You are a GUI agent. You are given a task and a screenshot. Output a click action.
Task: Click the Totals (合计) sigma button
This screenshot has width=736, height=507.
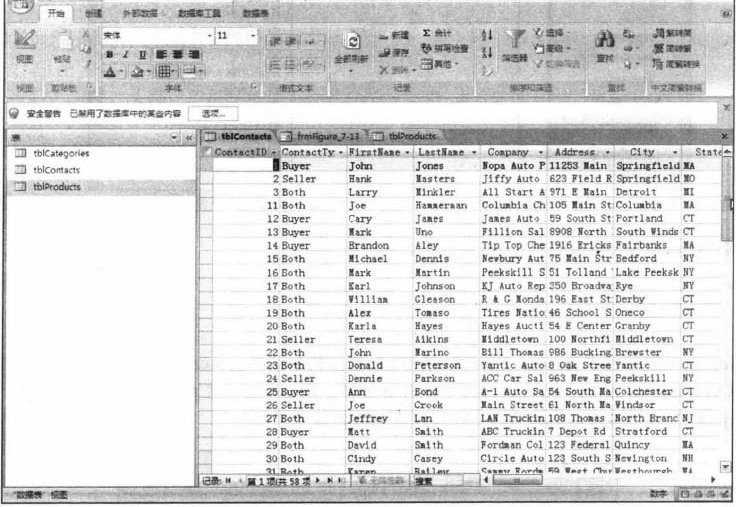[437, 33]
